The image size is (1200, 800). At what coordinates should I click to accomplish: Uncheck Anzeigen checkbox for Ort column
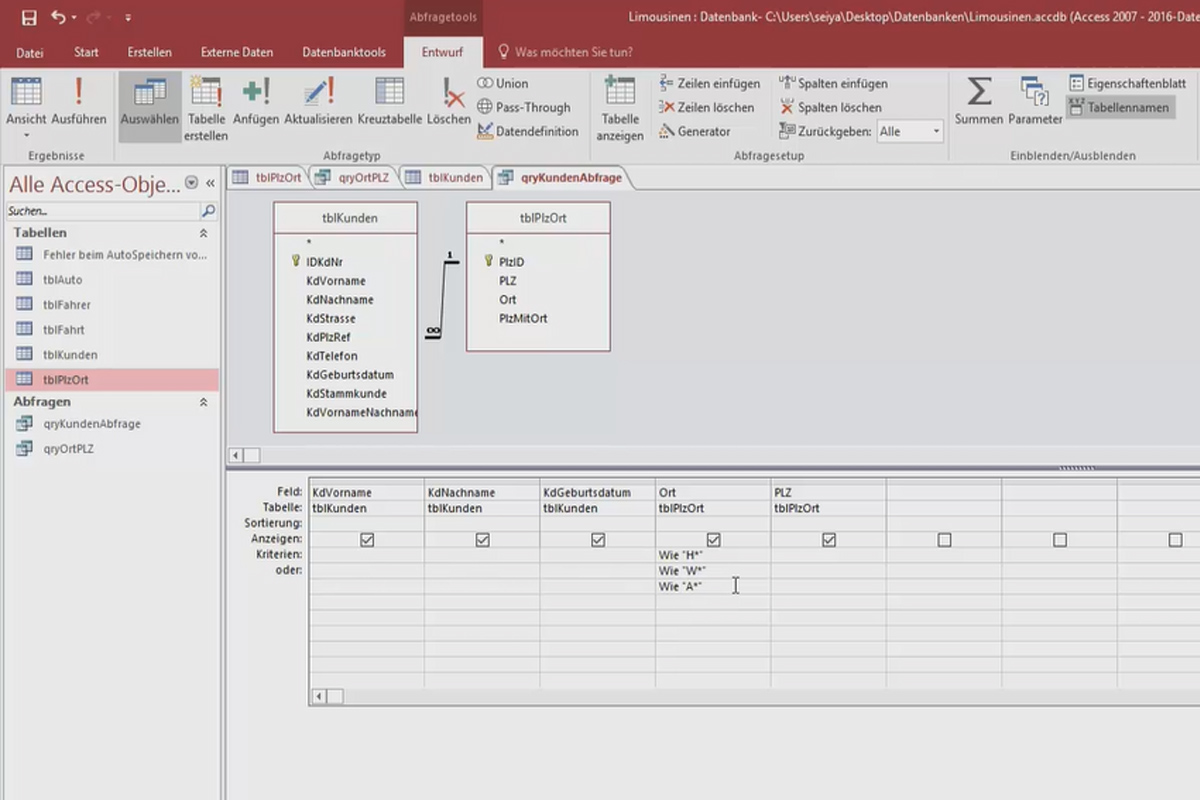pyautogui.click(x=713, y=540)
